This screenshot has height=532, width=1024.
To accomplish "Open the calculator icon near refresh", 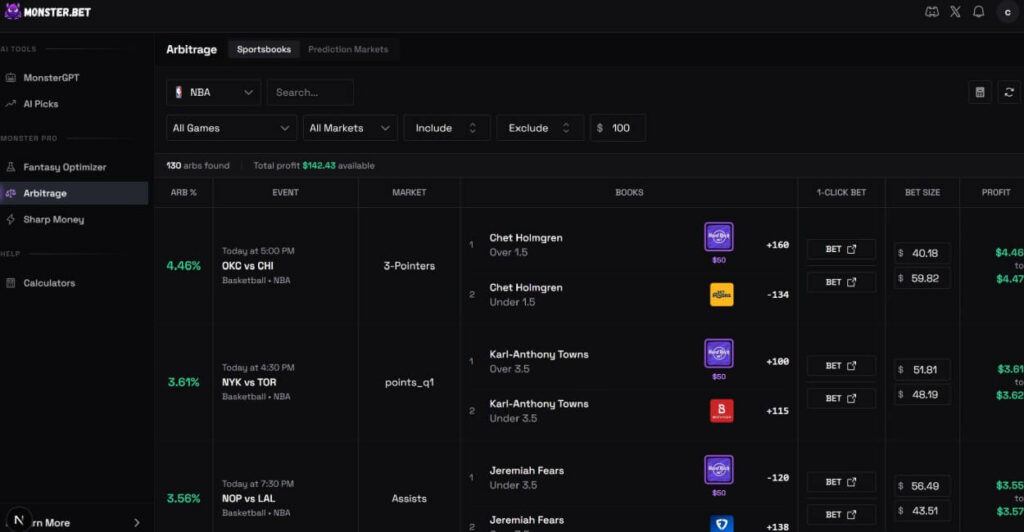I will (980, 92).
